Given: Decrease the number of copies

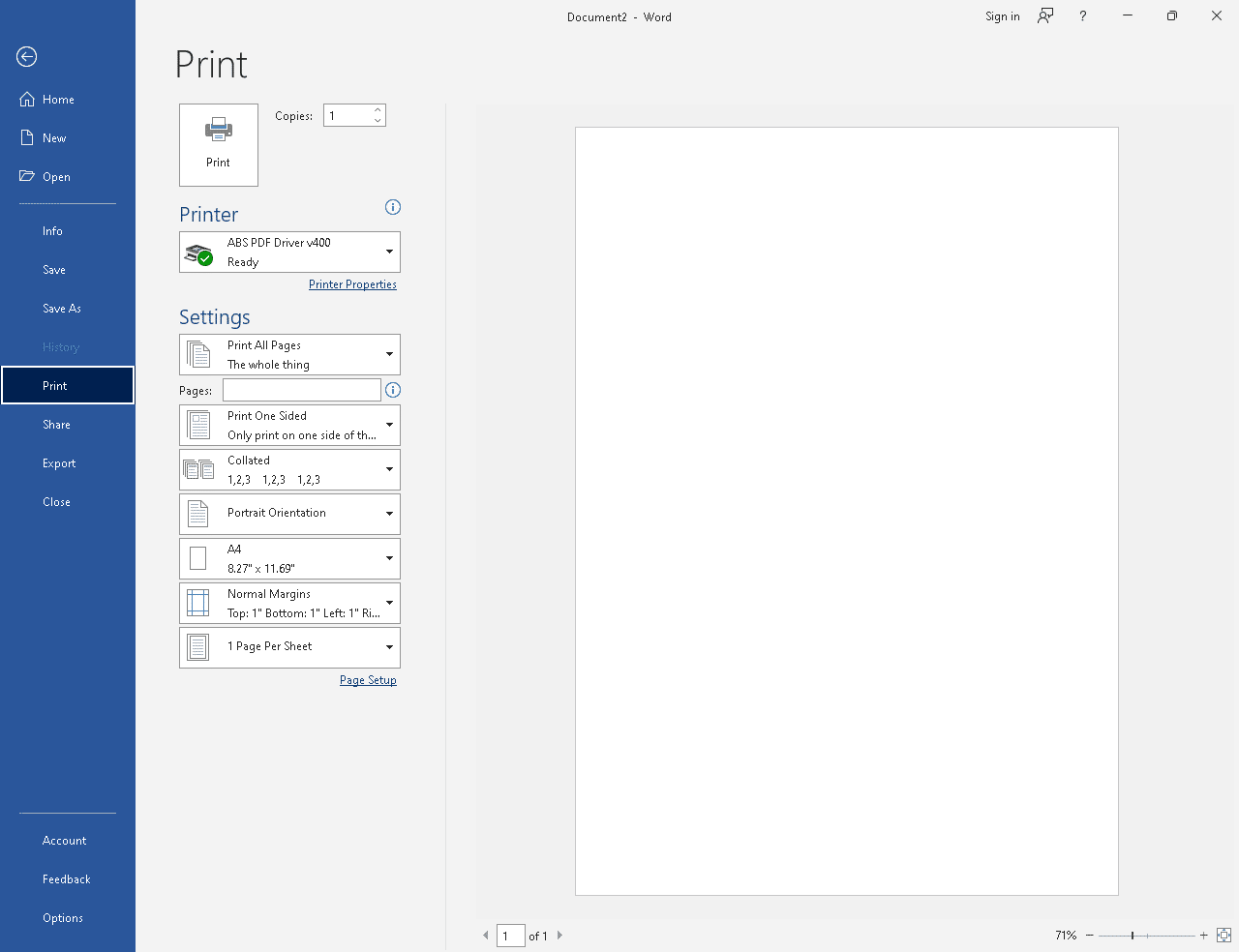Looking at the screenshot, I should coord(378,121).
